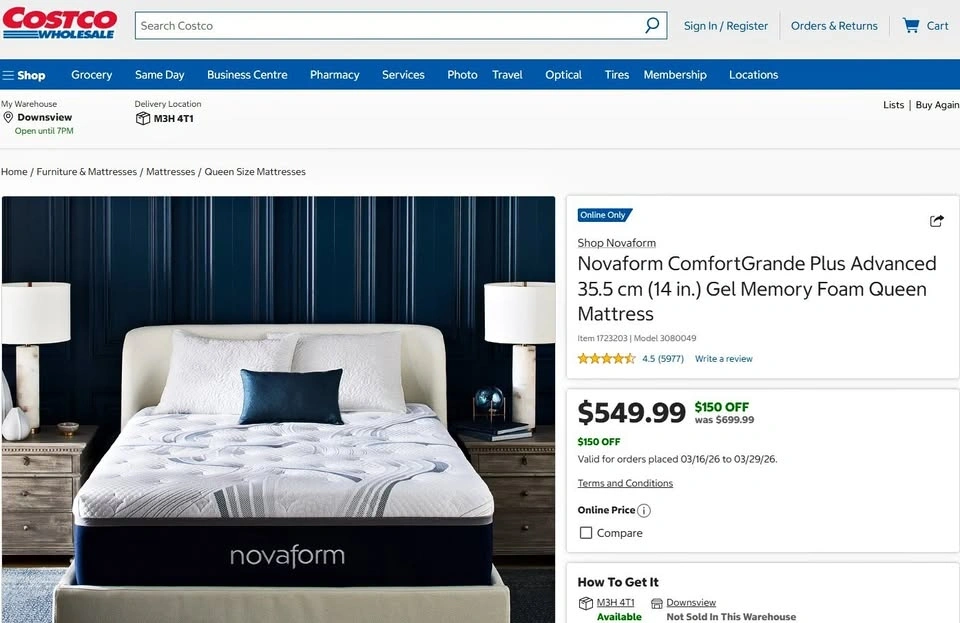Image resolution: width=960 pixels, height=623 pixels.
Task: Click the Costco Wholesale logo
Action: (x=59, y=23)
